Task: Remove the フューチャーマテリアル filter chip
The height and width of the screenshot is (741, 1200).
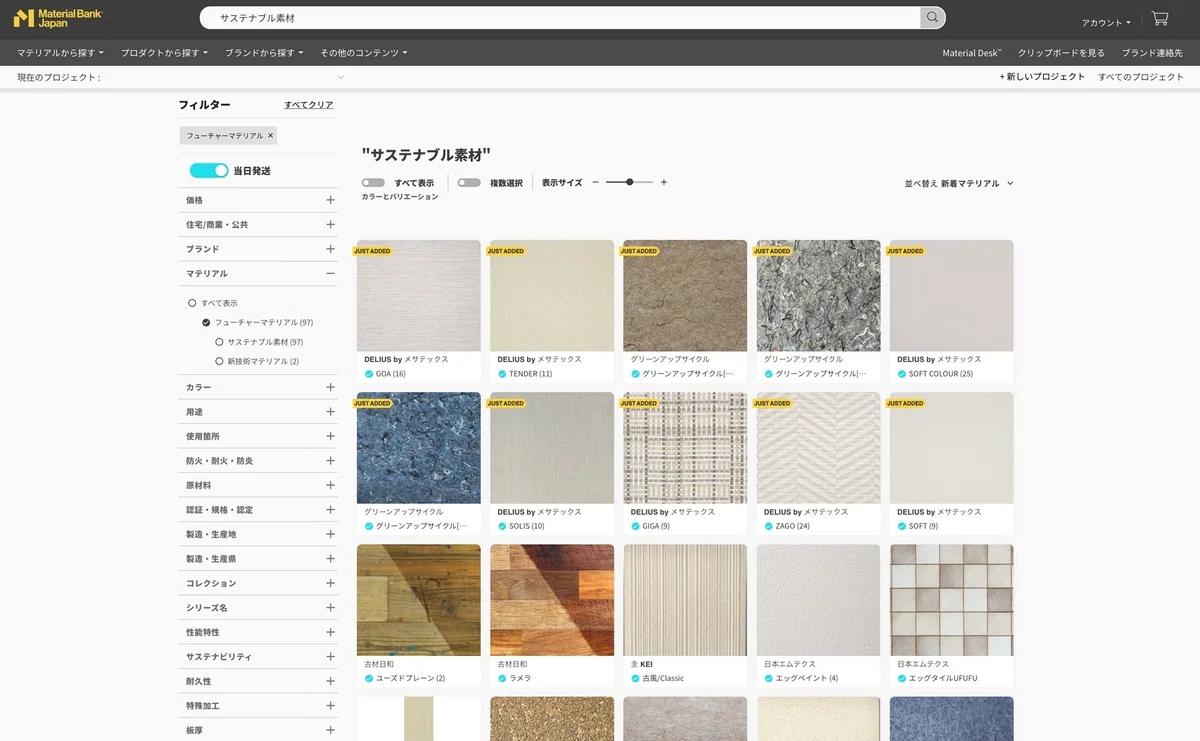Action: pyautogui.click(x=270, y=135)
